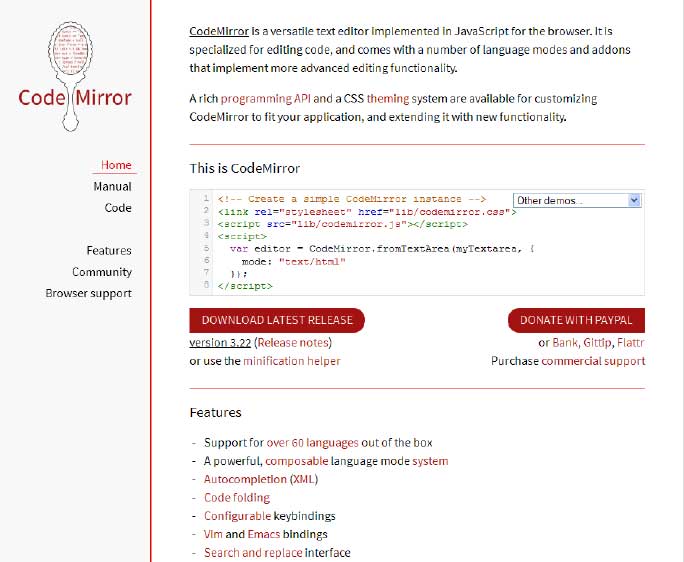Image resolution: width=684 pixels, height=562 pixels.
Task: Click line number 1 in the editor gutter
Action: [x=206, y=199]
